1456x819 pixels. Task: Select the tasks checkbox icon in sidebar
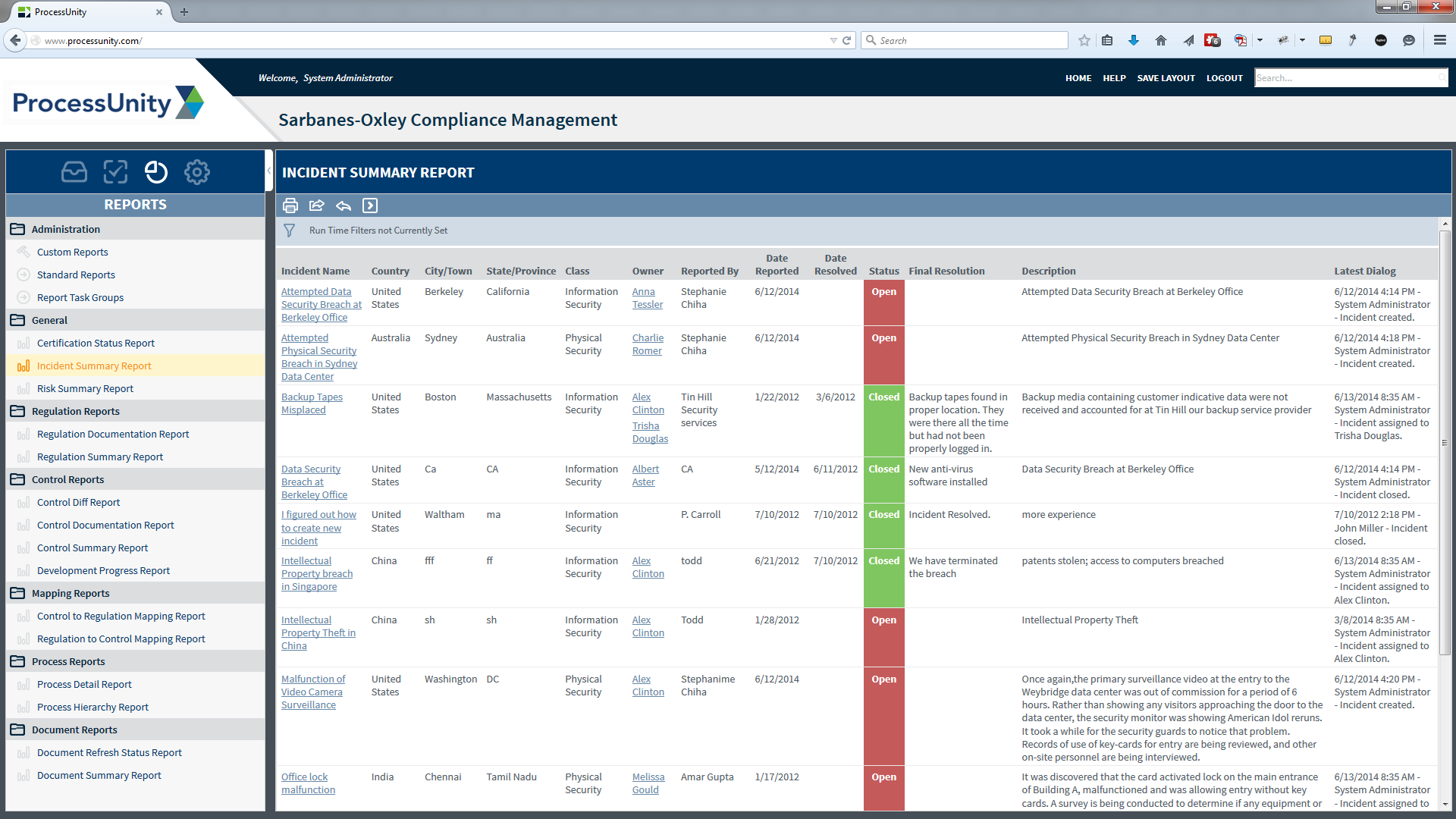(115, 171)
